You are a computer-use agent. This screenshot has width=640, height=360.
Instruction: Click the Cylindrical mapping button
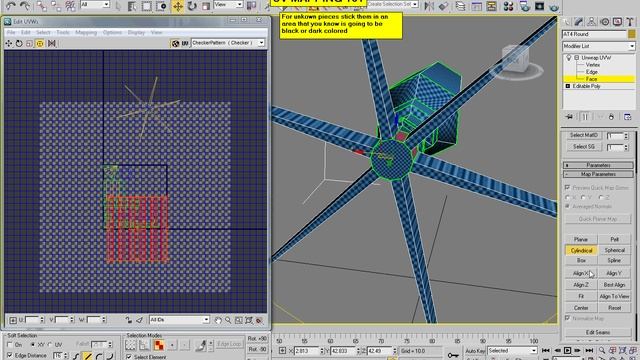pos(581,250)
